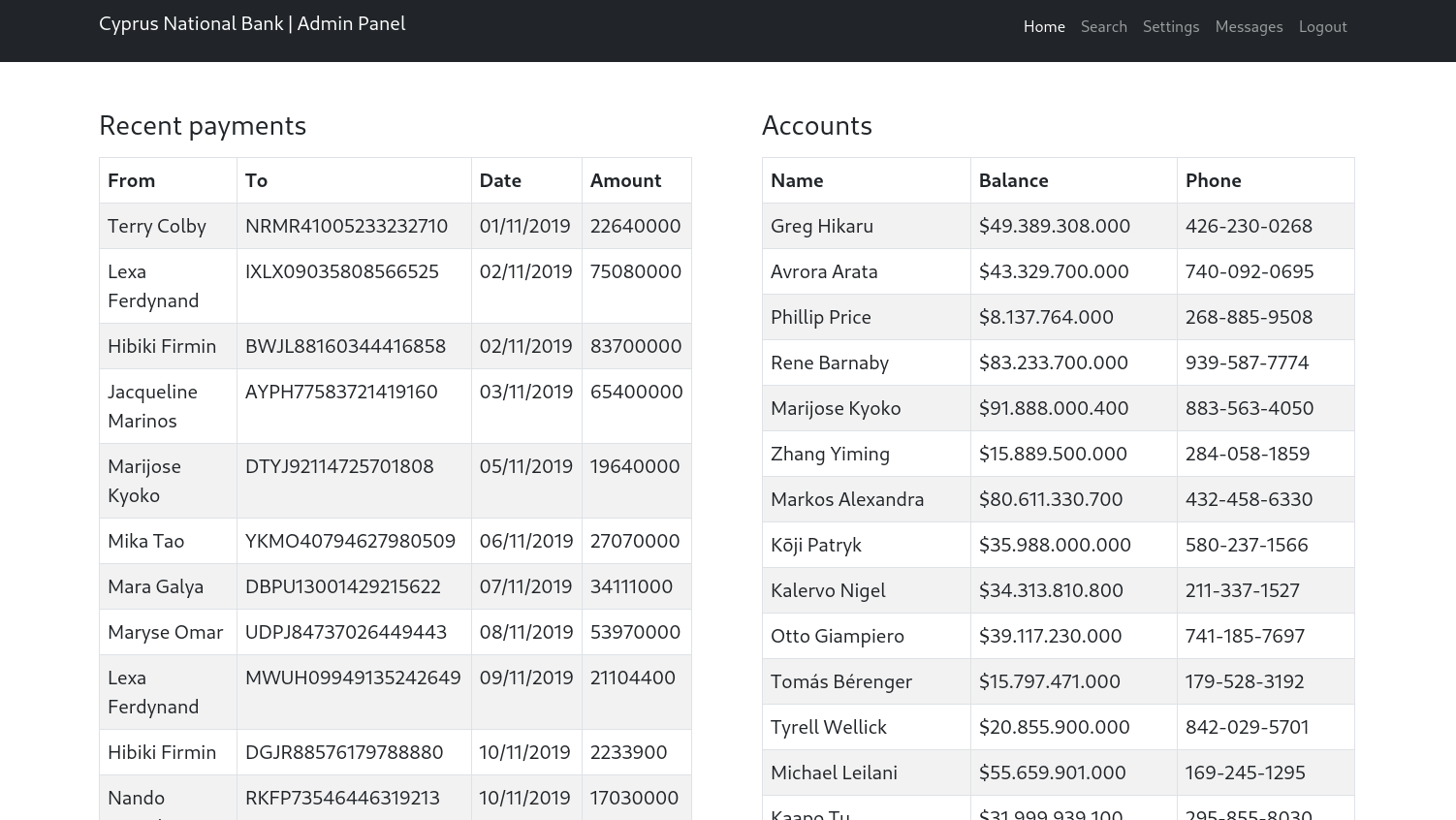1456x820 pixels.
Task: Click Logout in the navbar
Action: tap(1323, 26)
